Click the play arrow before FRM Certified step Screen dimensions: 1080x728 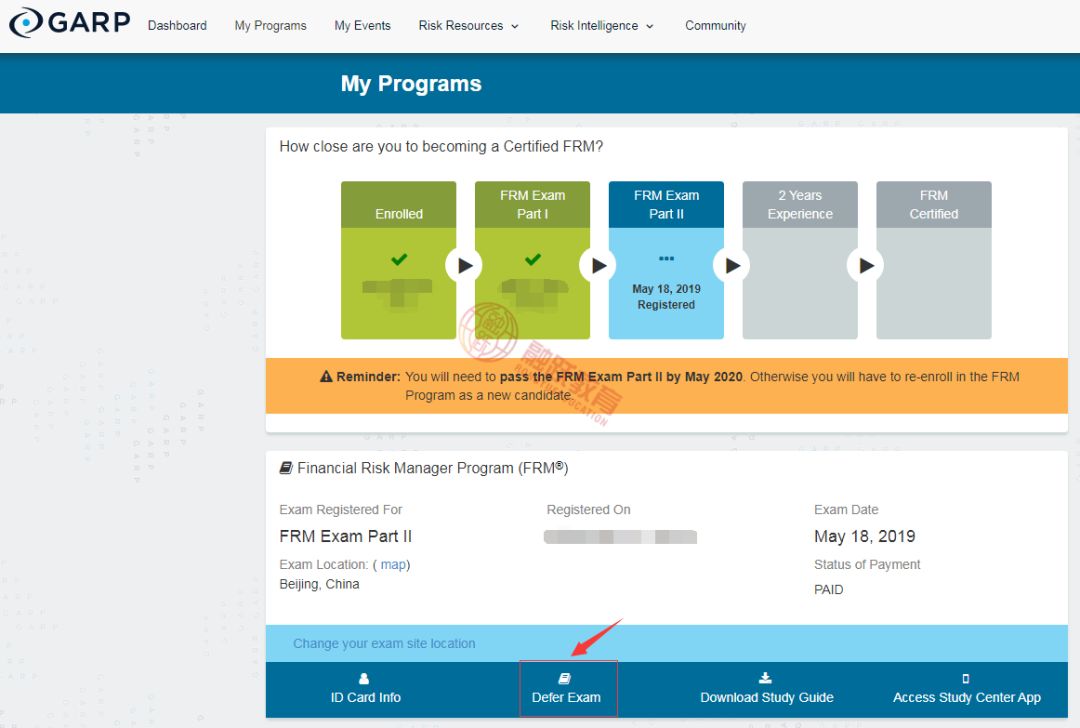click(866, 266)
